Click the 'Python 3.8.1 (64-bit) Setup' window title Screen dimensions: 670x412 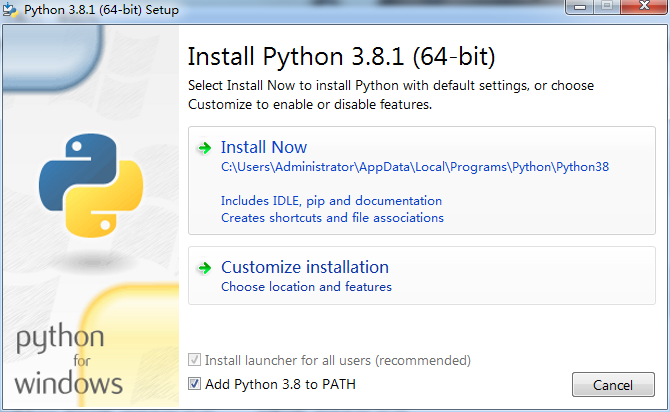(101, 10)
